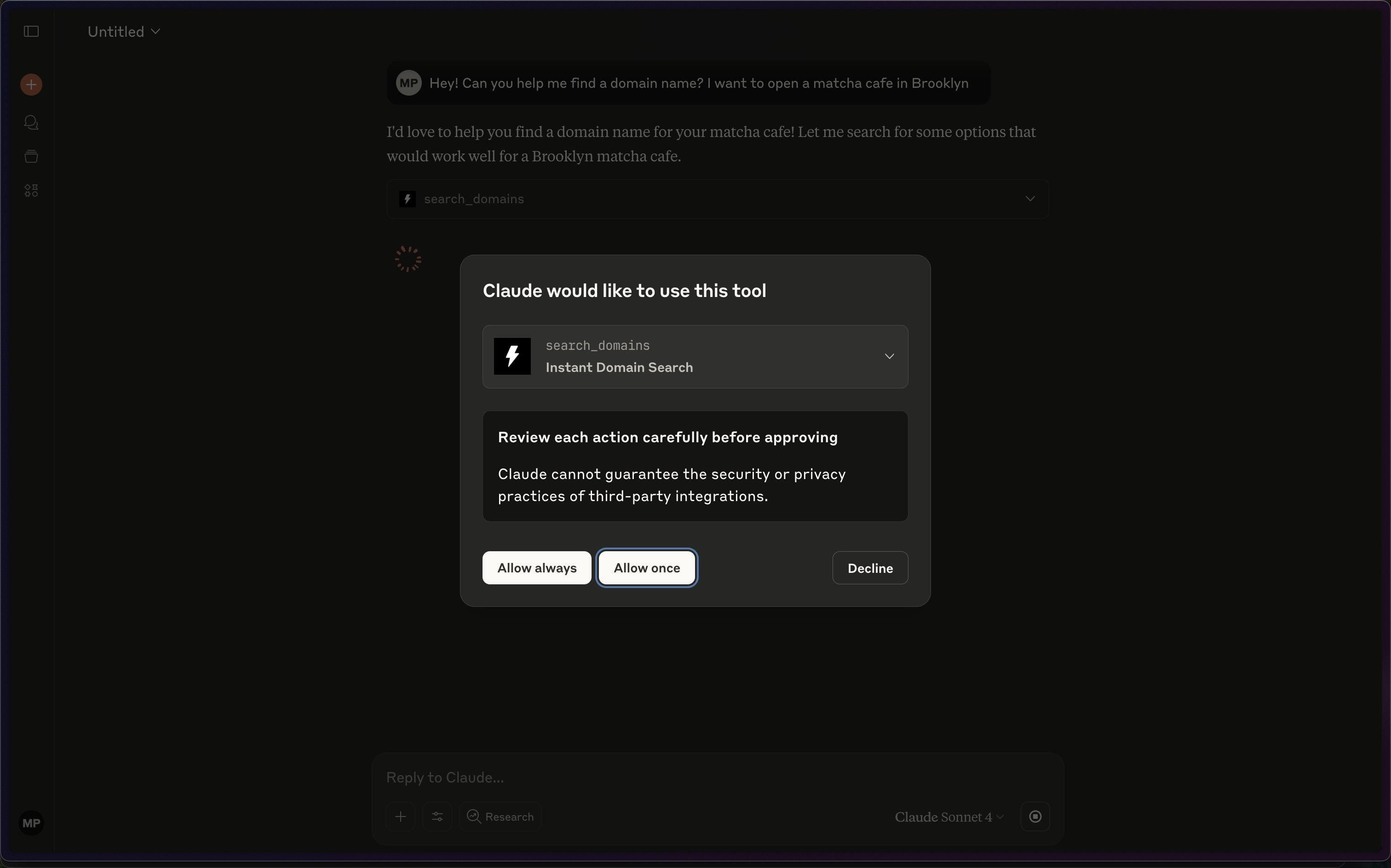Click the Reply to Claude input field
1391x868 pixels.
(x=717, y=777)
